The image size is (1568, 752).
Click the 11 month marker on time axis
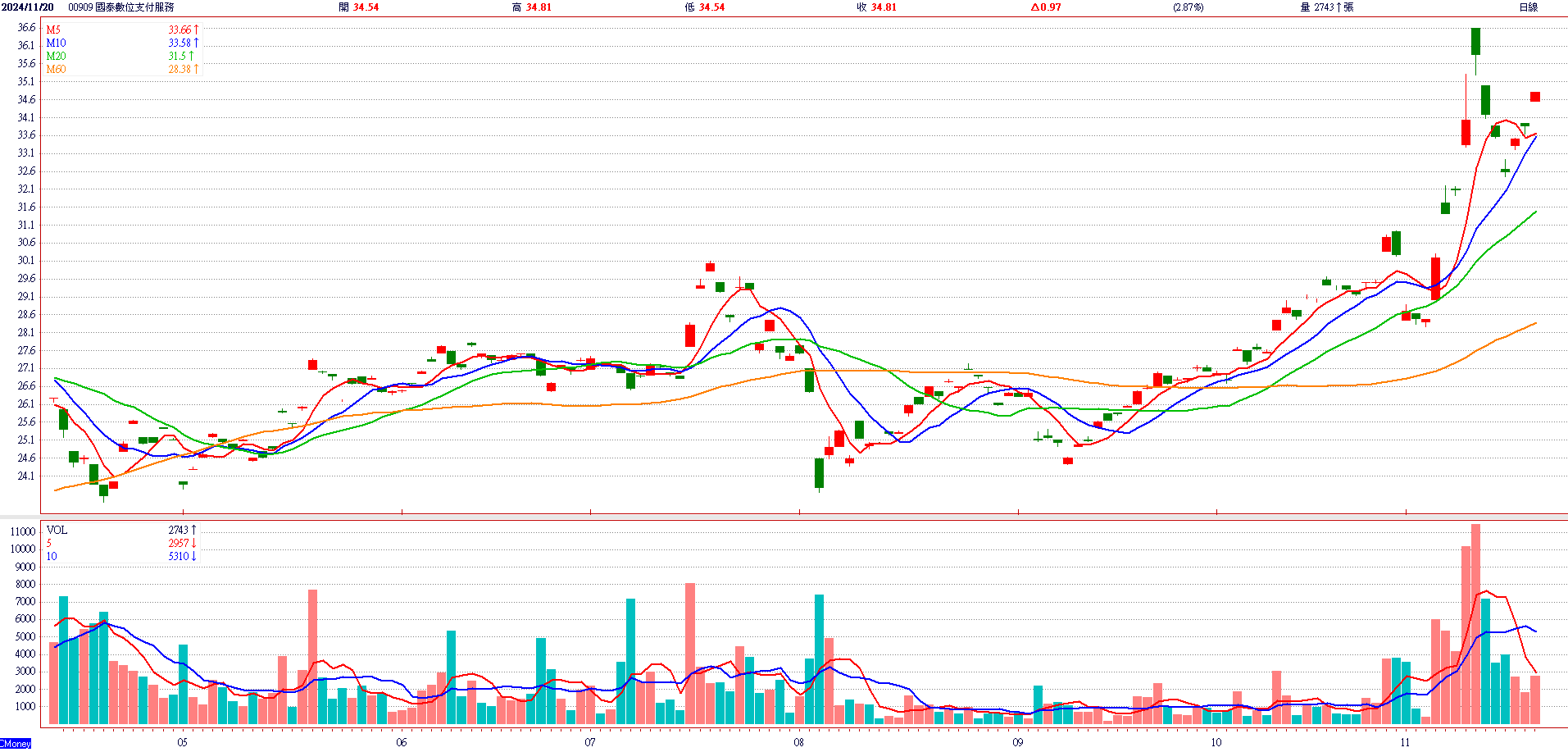(x=1405, y=743)
